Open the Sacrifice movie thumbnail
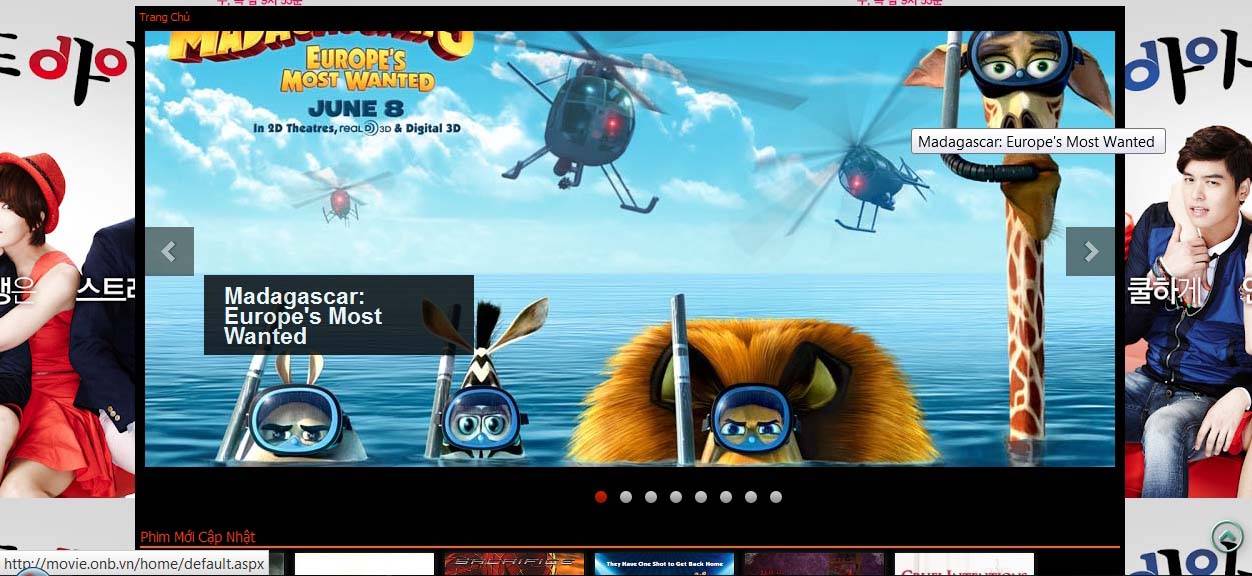Image resolution: width=1252 pixels, height=576 pixels. tap(514, 564)
